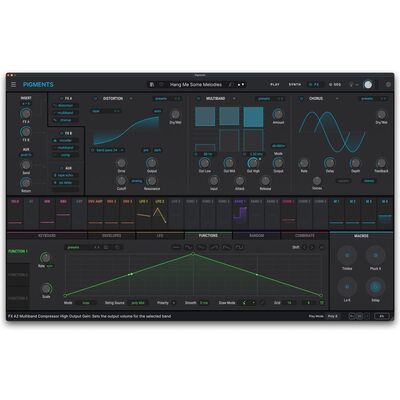Toggle the FX A bus power
Viewport: 400px width, 400px height.
pyautogui.click(x=62, y=99)
